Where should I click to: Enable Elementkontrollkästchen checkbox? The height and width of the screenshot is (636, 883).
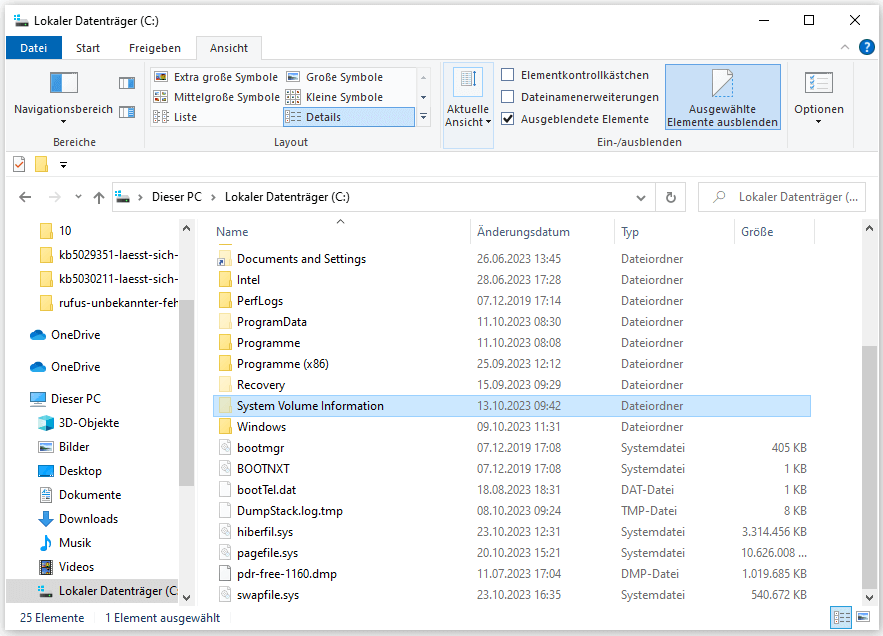[x=508, y=75]
